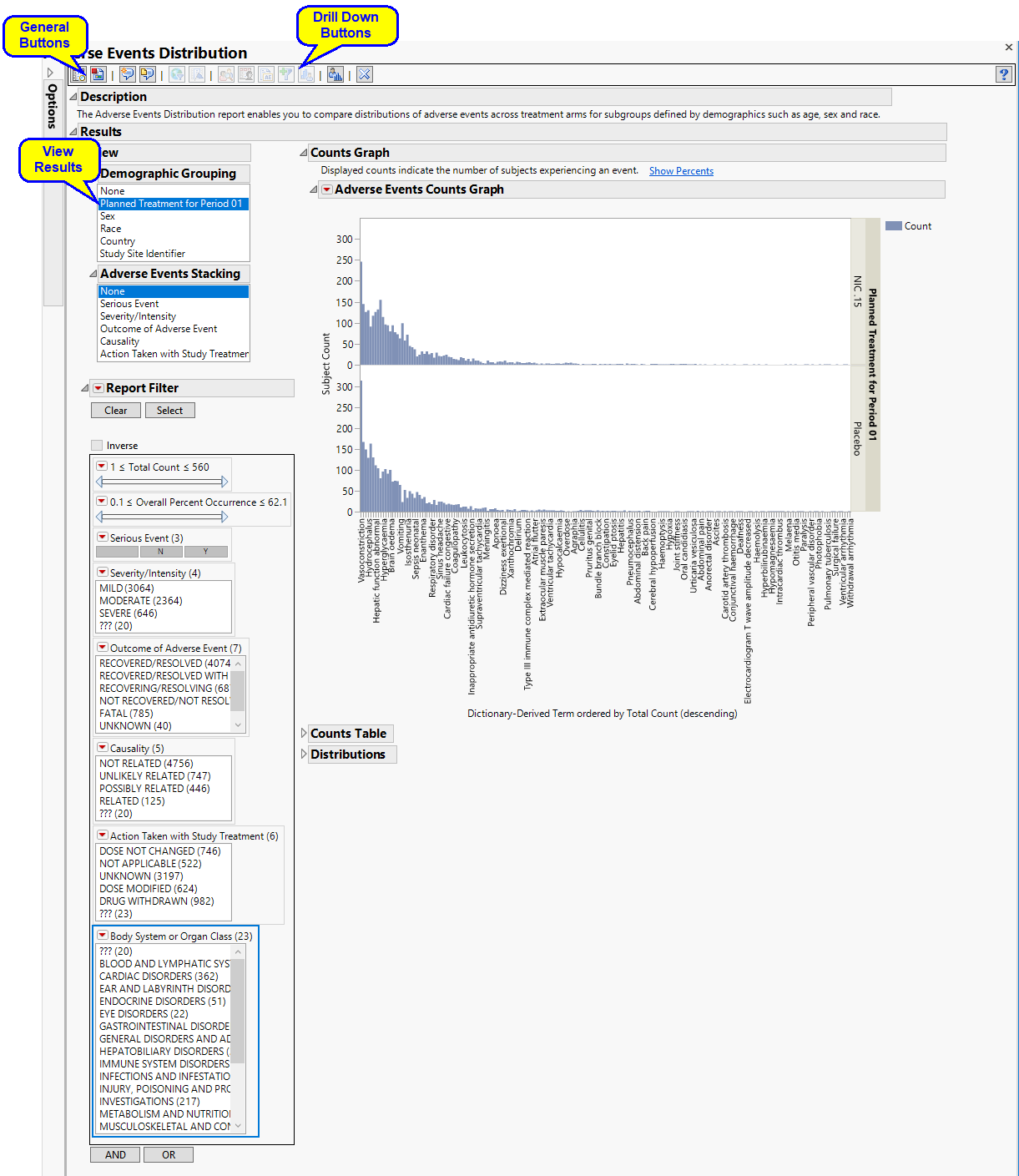Open the Causality filter red triangle menu

coord(103,748)
